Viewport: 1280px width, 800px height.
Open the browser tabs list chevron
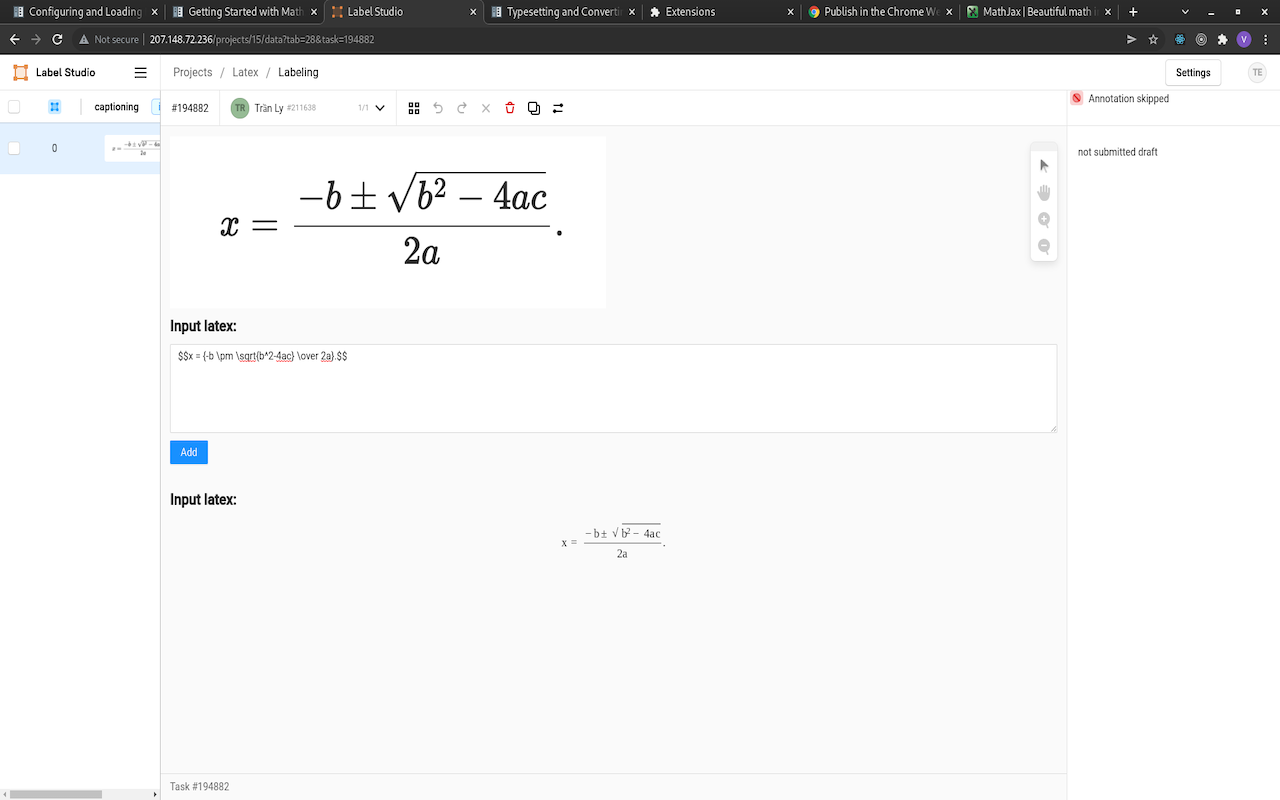tap(1184, 14)
